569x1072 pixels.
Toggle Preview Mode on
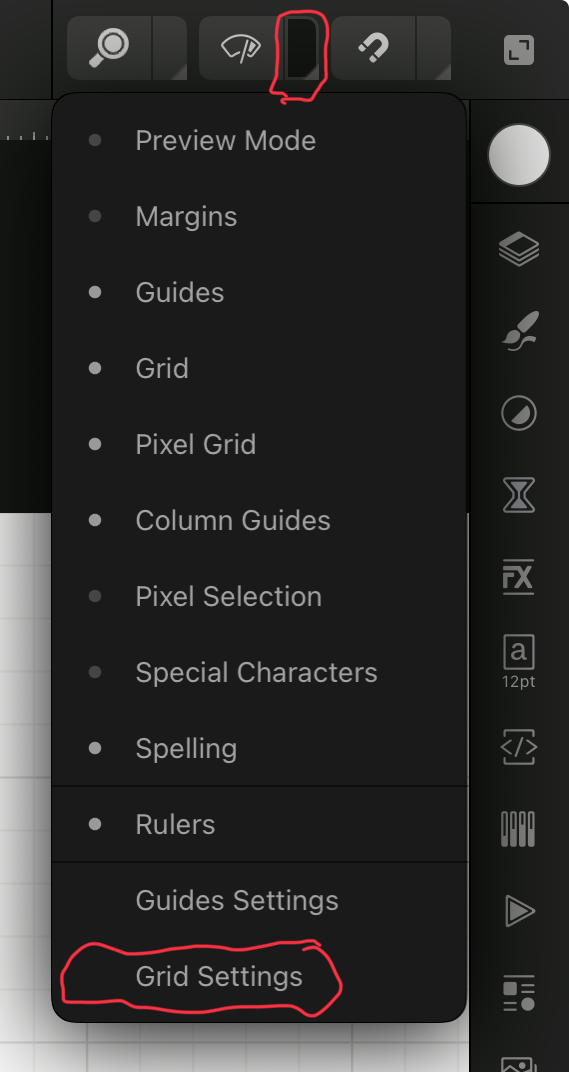pyautogui.click(x=260, y=141)
